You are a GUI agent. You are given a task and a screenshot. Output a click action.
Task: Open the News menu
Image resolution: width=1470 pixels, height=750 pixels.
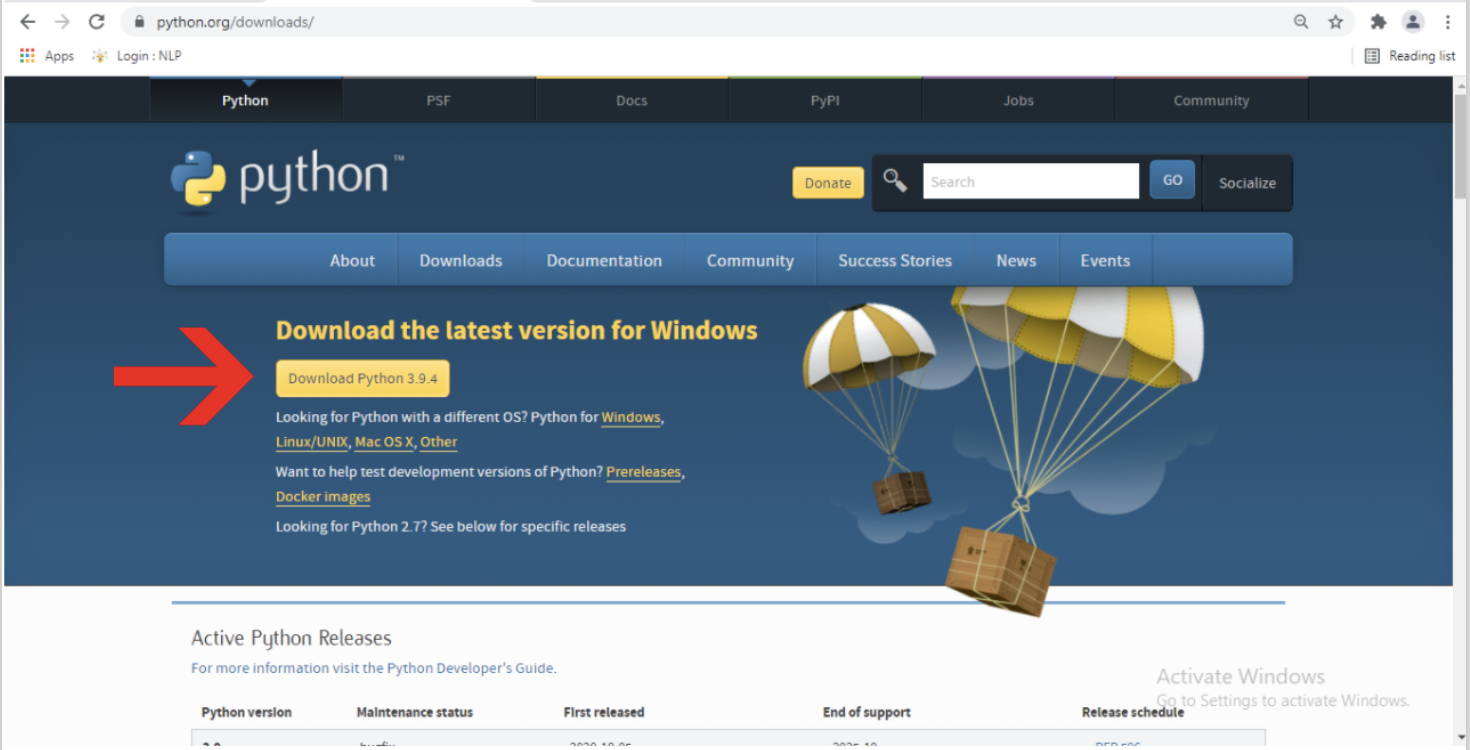[1016, 260]
